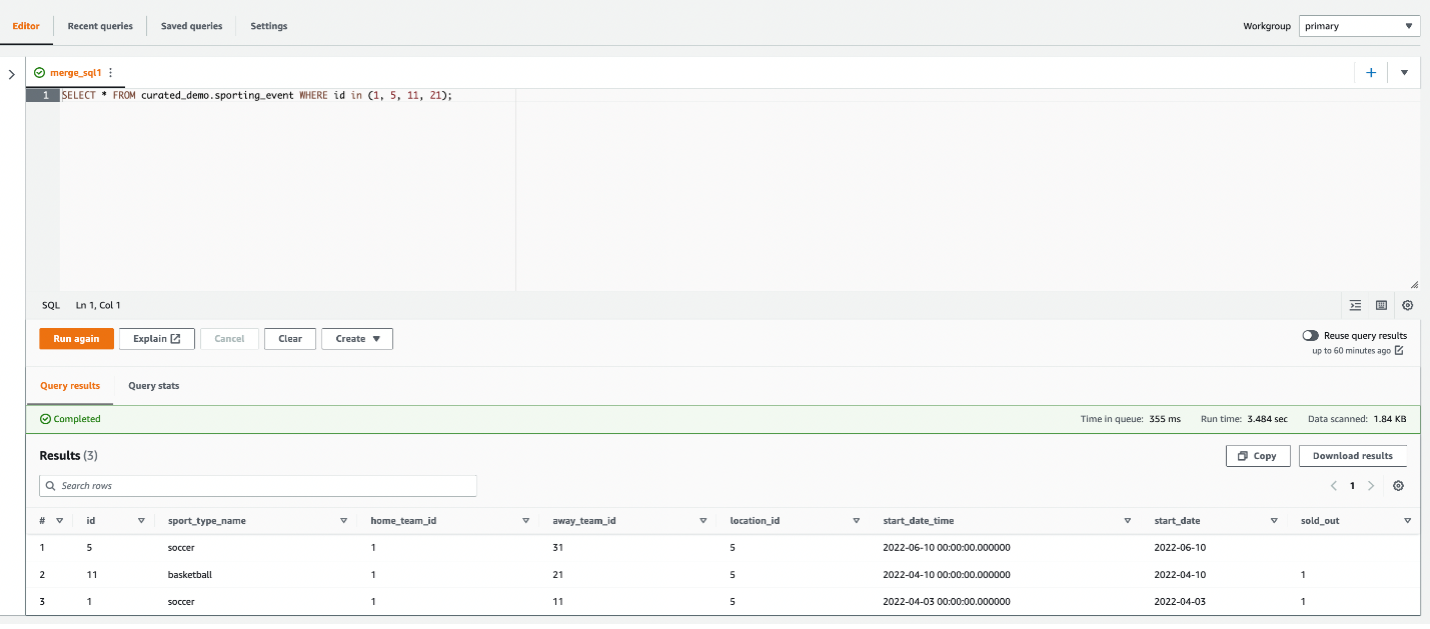Go to next results page arrow
The image size is (1430, 629).
pyautogui.click(x=1371, y=486)
